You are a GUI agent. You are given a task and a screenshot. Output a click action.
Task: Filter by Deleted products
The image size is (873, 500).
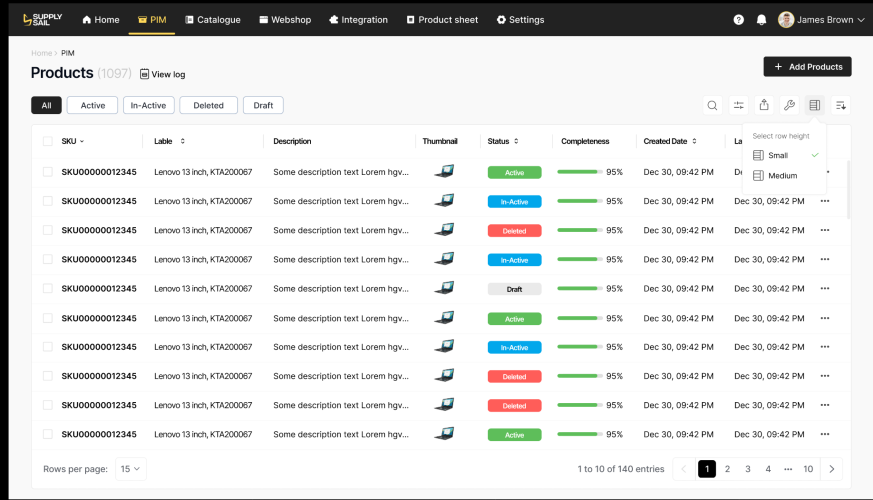pos(208,105)
